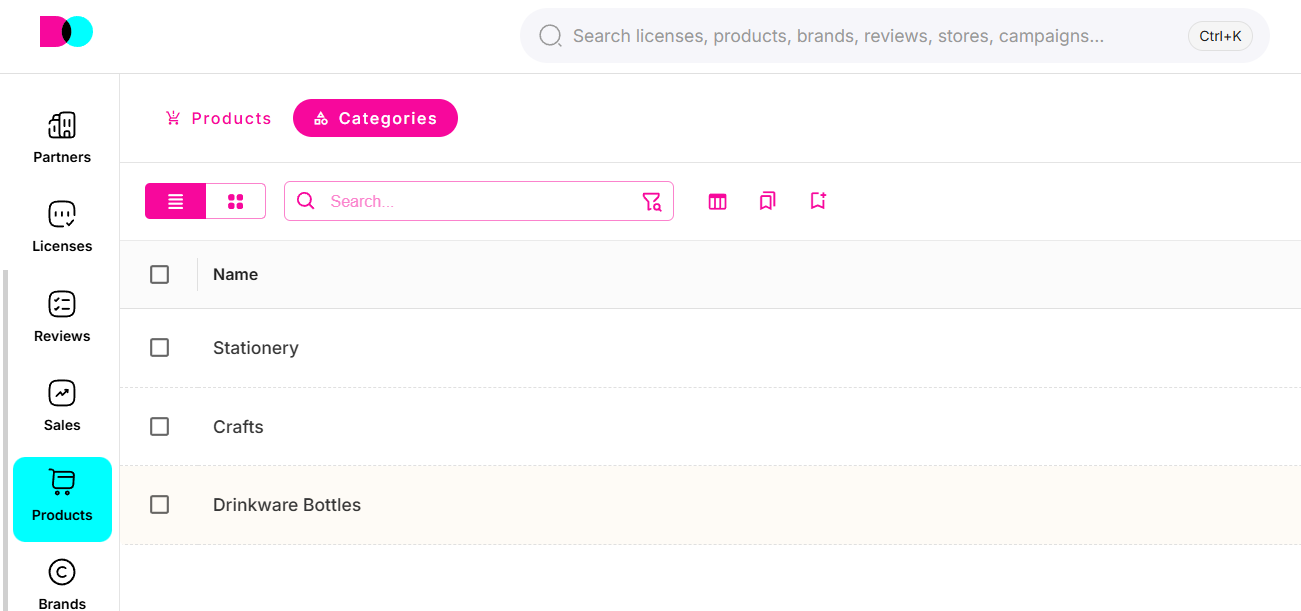Toggle the select-all header checkbox
Image resolution: width=1301 pixels, height=611 pixels.
[x=159, y=274]
